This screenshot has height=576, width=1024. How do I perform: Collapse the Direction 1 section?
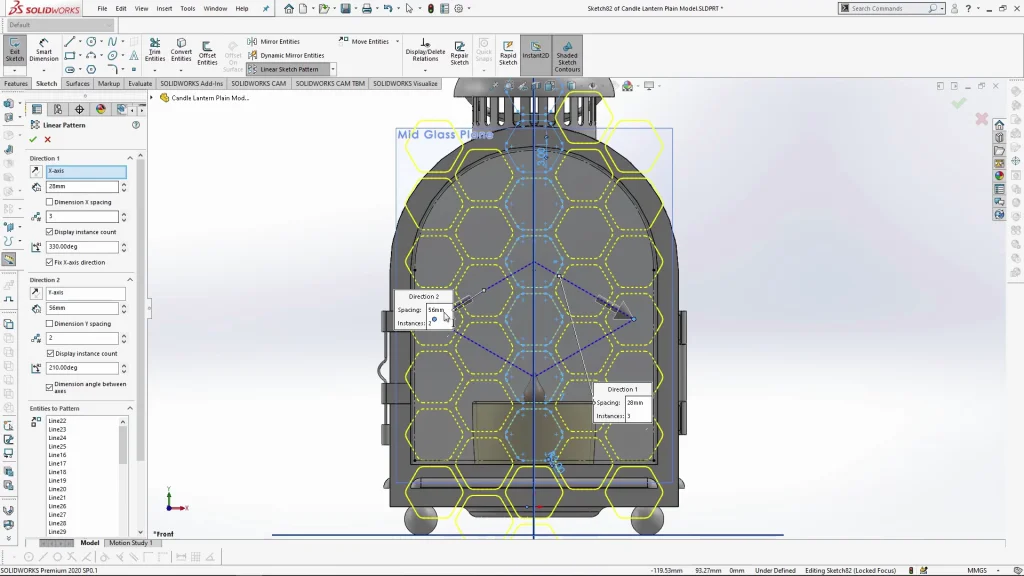coord(129,158)
